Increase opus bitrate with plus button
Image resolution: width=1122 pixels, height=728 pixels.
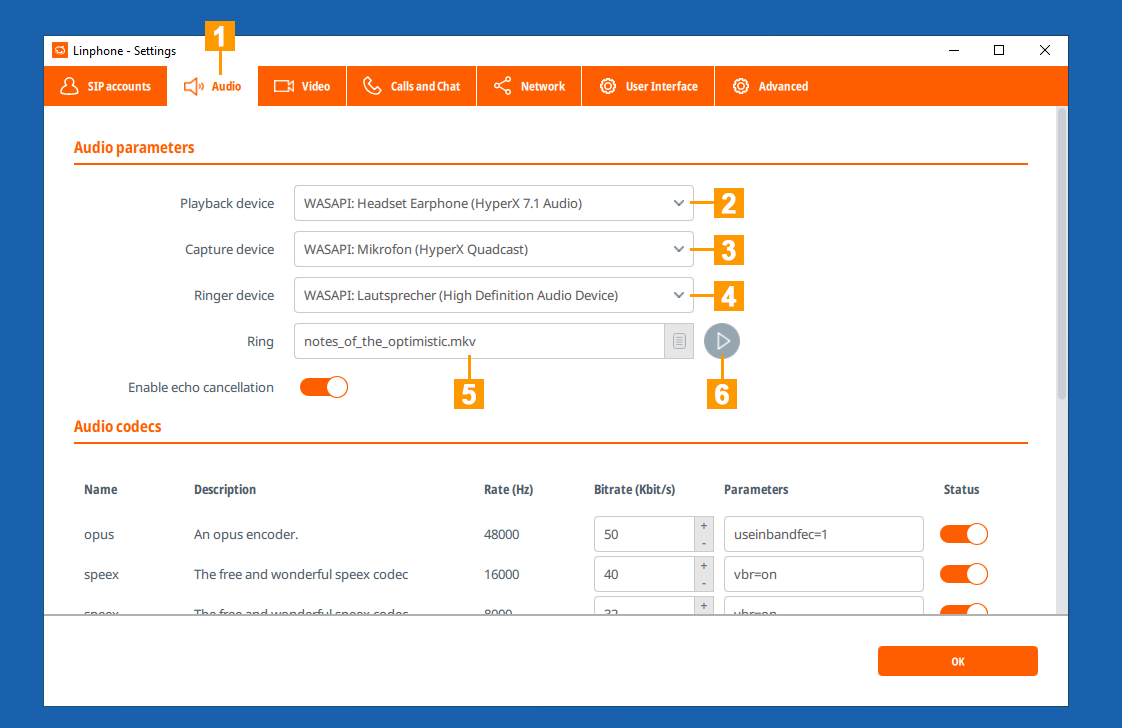[x=704, y=526]
